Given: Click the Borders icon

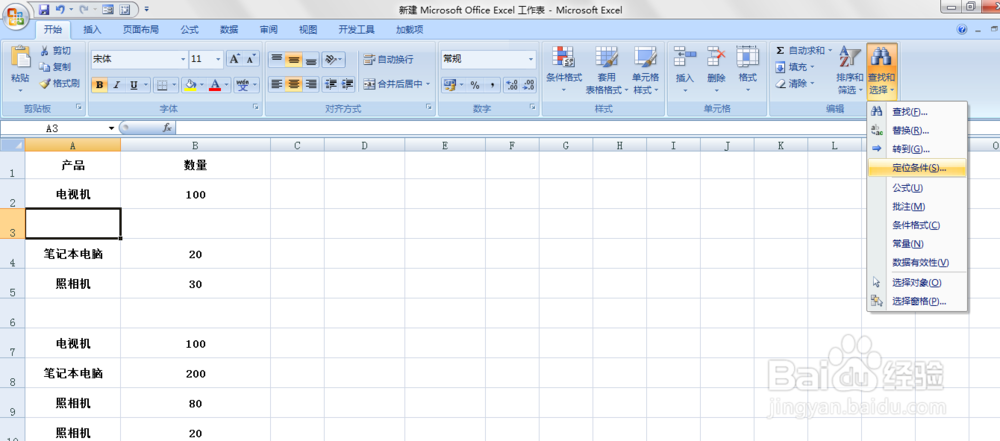Looking at the screenshot, I should click(x=162, y=85).
